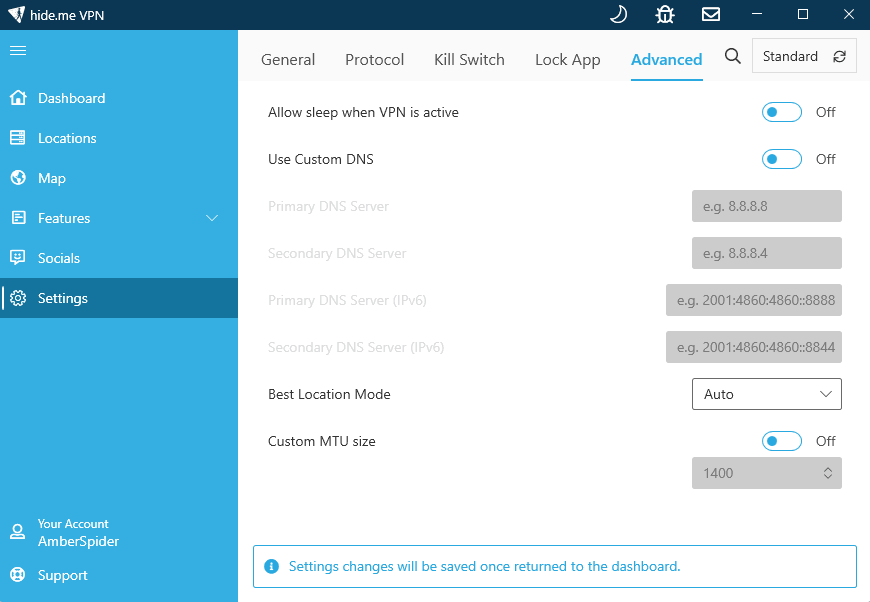870x602 pixels.
Task: Open the Standard mode selector
Action: [790, 56]
